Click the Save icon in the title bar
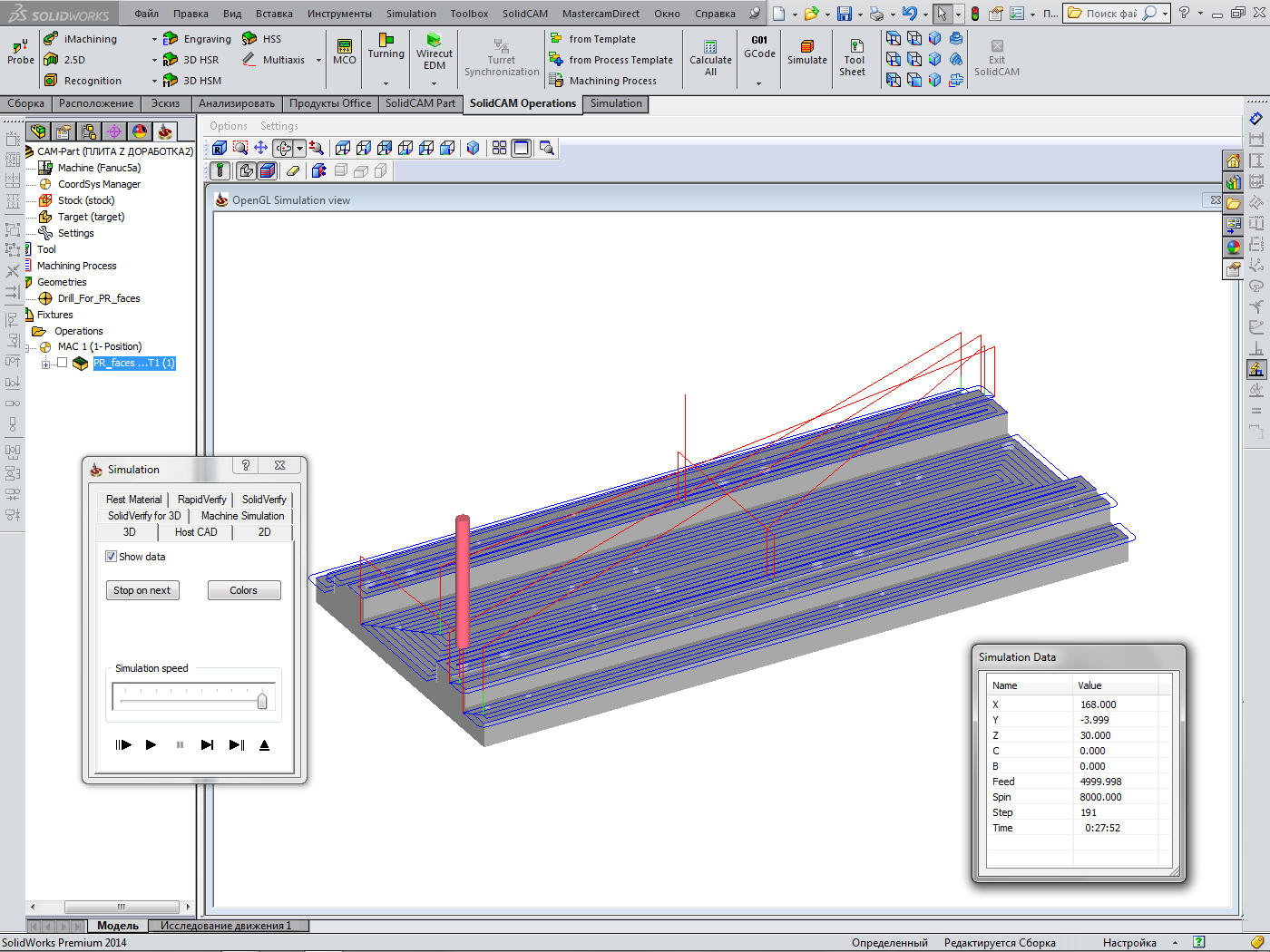 pos(845,14)
